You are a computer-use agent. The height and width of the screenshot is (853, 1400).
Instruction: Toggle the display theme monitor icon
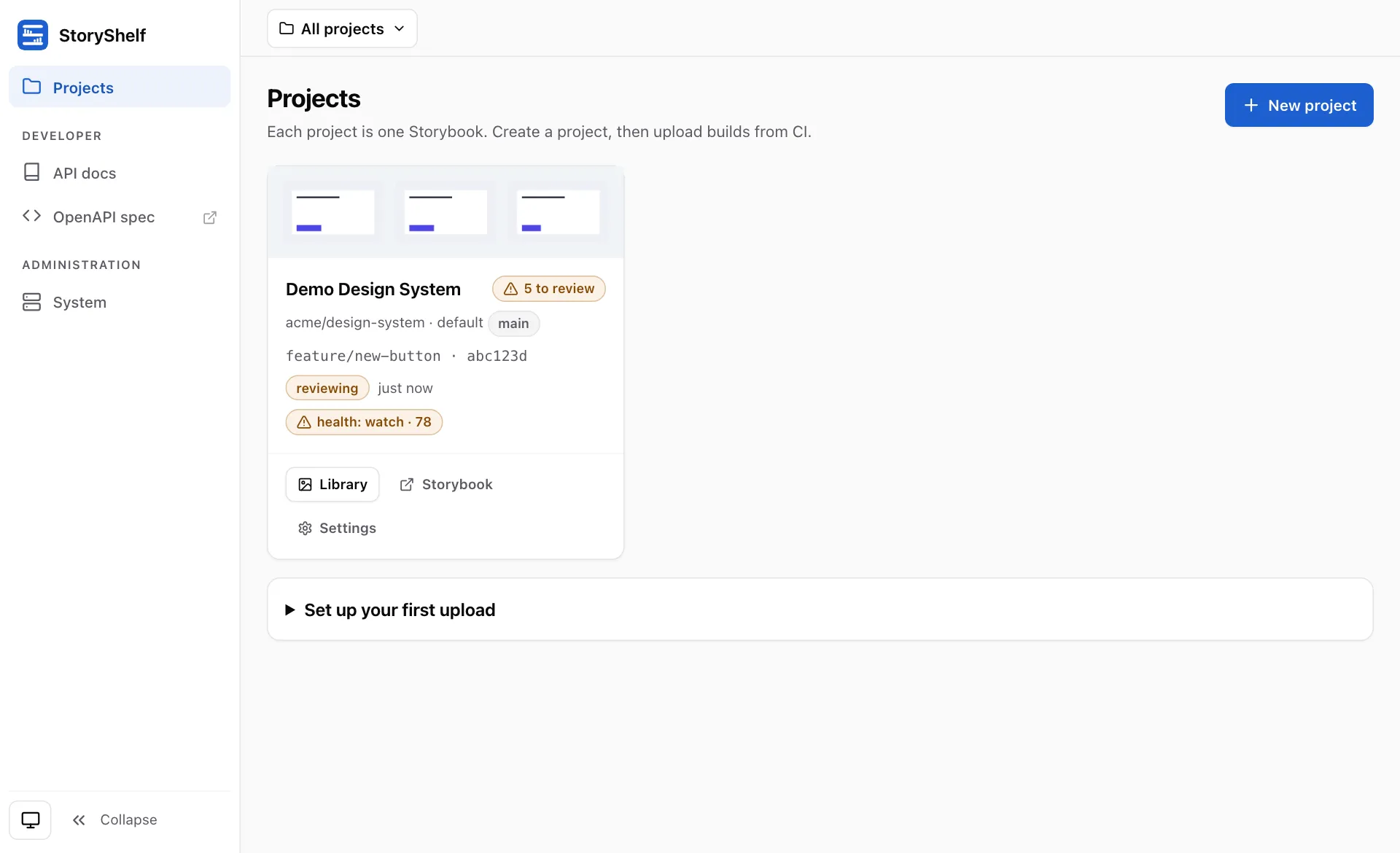[x=30, y=819]
